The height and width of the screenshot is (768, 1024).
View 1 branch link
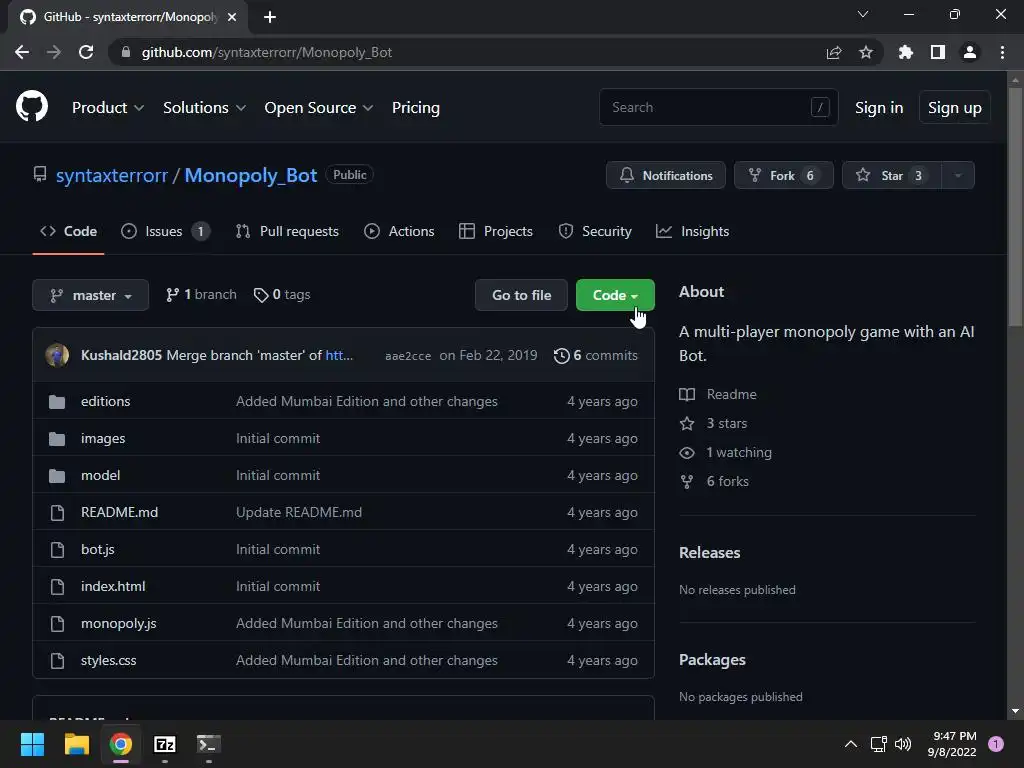click(x=201, y=295)
